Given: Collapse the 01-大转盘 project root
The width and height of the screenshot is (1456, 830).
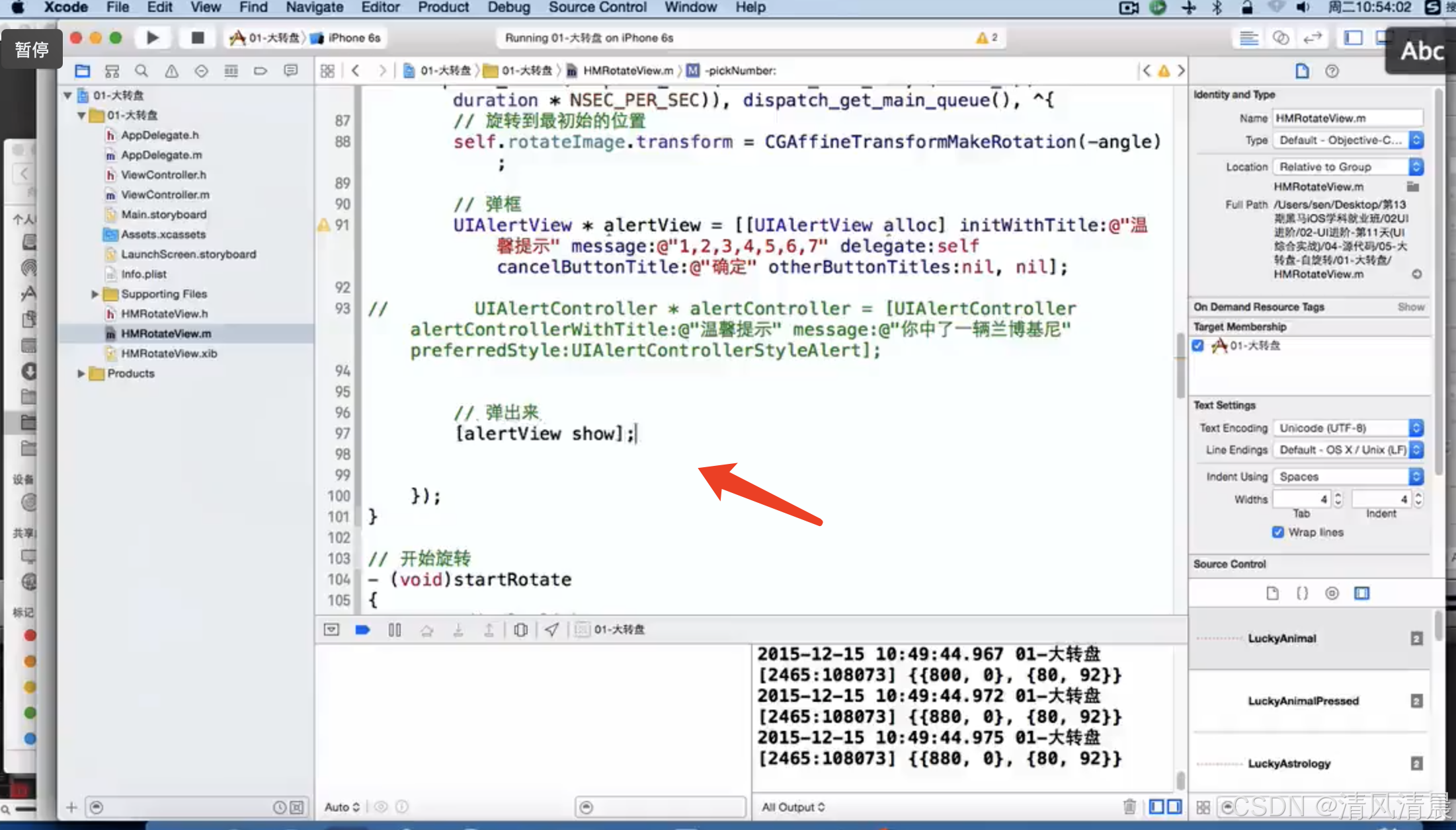Looking at the screenshot, I should point(67,95).
